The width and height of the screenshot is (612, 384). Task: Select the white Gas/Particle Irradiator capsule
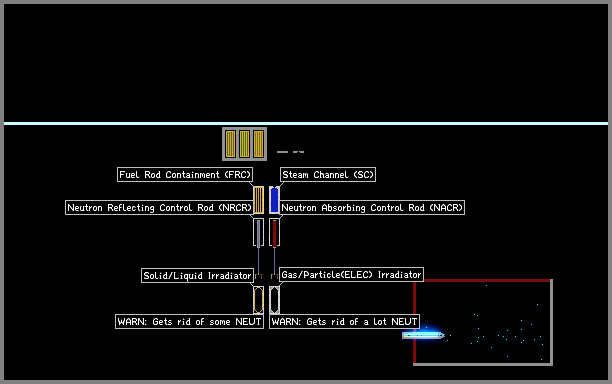(x=274, y=300)
